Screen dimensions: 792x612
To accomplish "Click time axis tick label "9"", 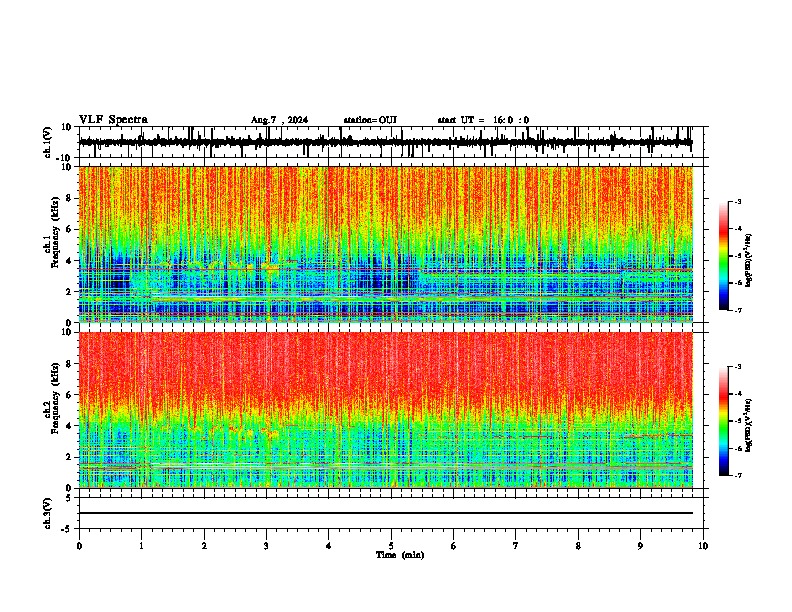I will 640,546.
